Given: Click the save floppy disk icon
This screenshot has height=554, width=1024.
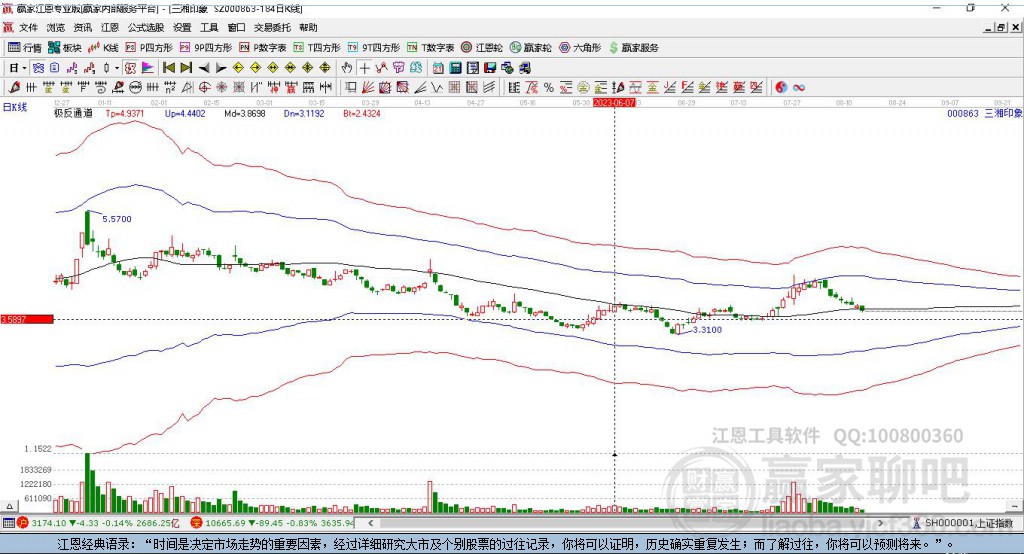Looking at the screenshot, I should point(490,68).
